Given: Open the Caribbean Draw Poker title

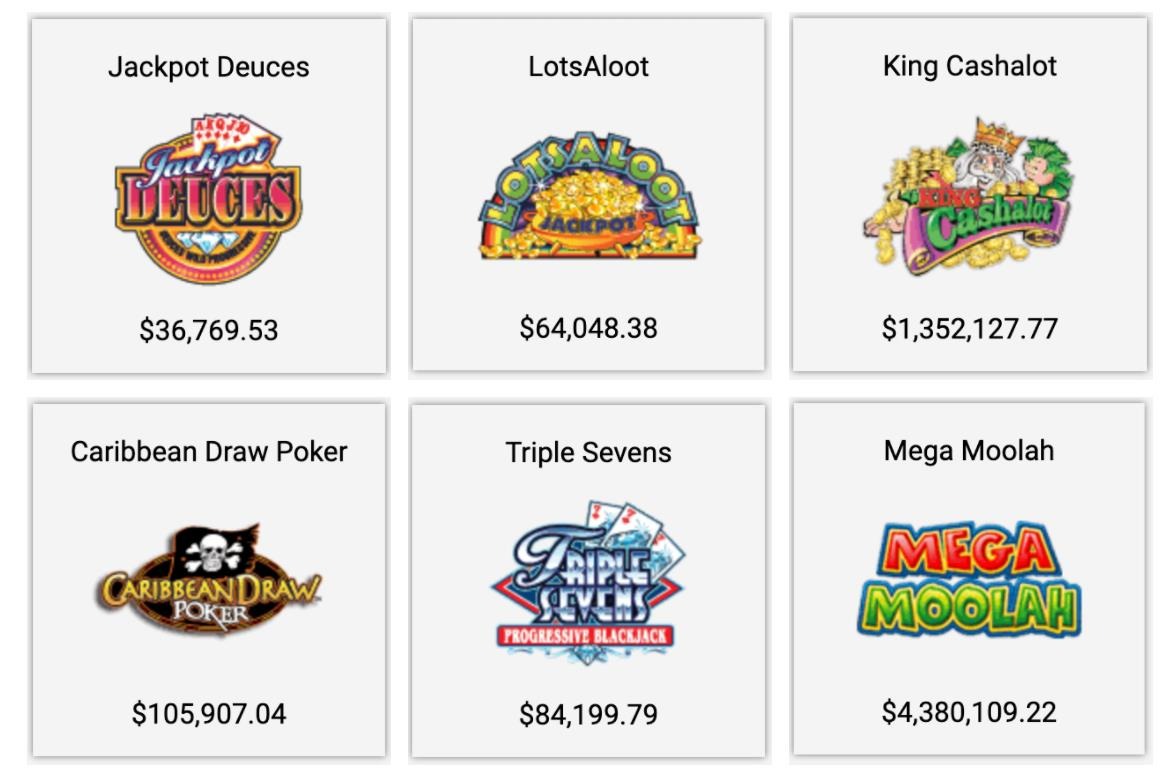Looking at the screenshot, I should (x=209, y=452).
